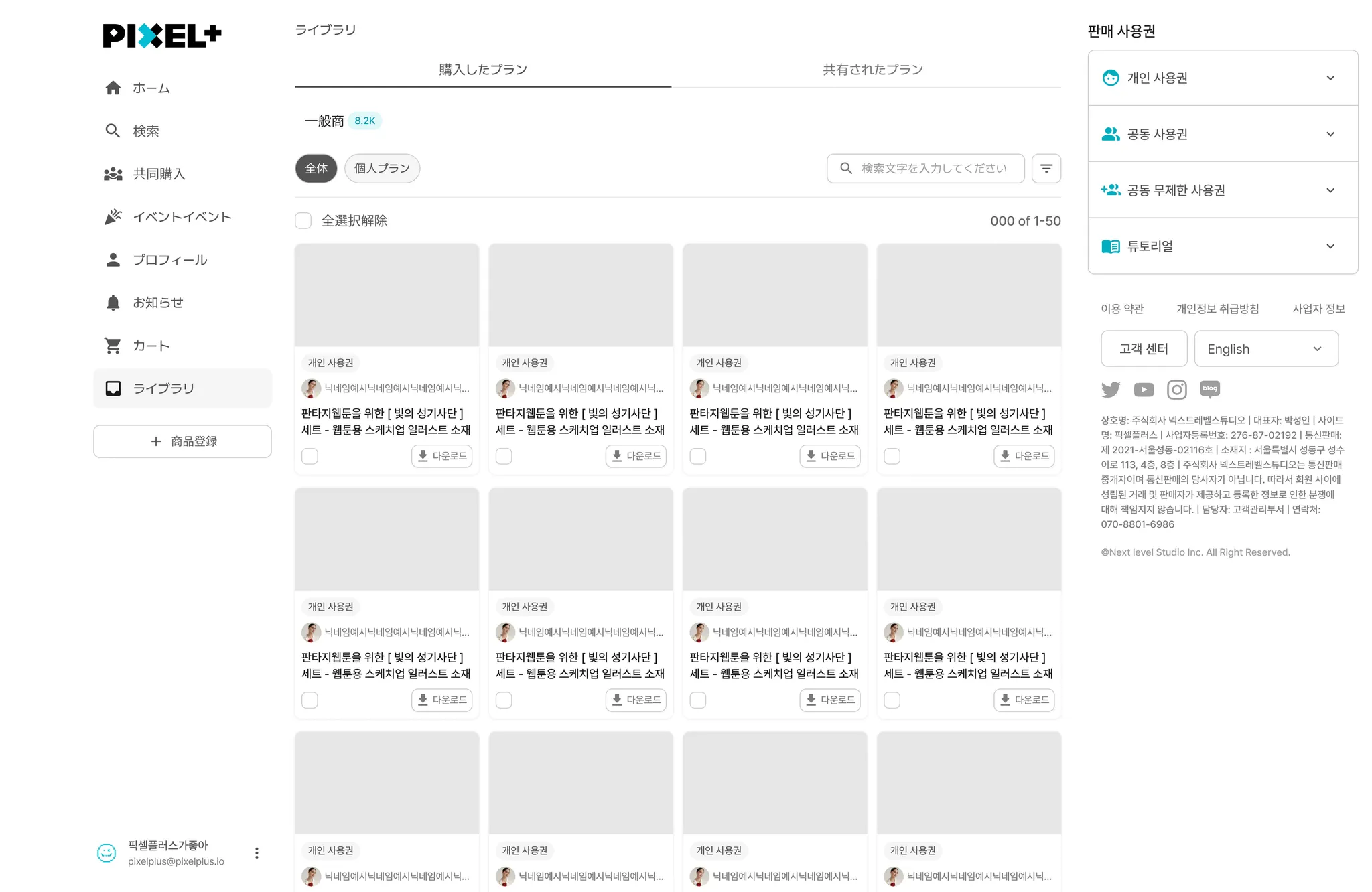The image size is (1372, 892).
Task: Click 고객 센터 customer center button
Action: click(x=1144, y=349)
